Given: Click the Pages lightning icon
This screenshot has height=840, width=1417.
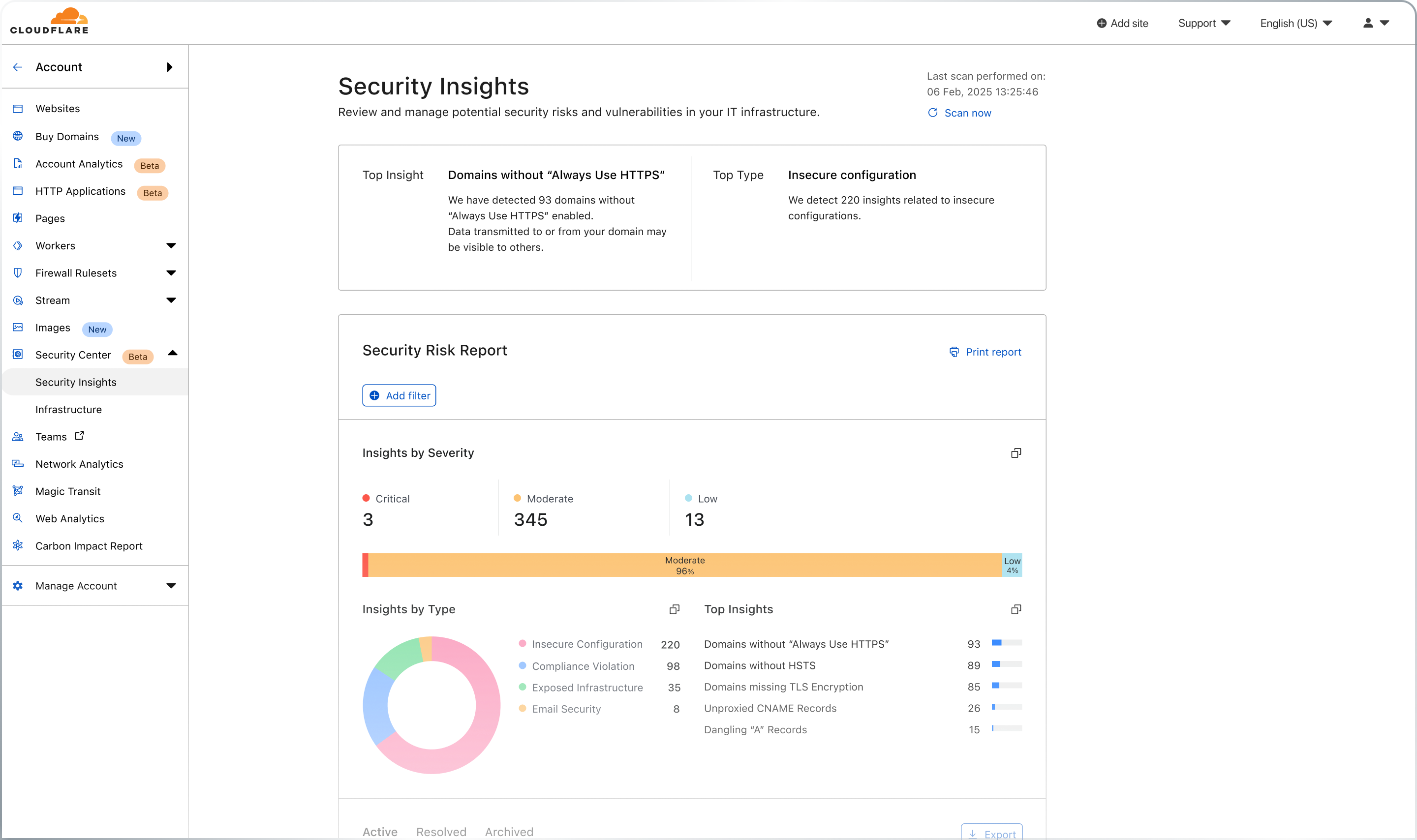Looking at the screenshot, I should click(18, 218).
